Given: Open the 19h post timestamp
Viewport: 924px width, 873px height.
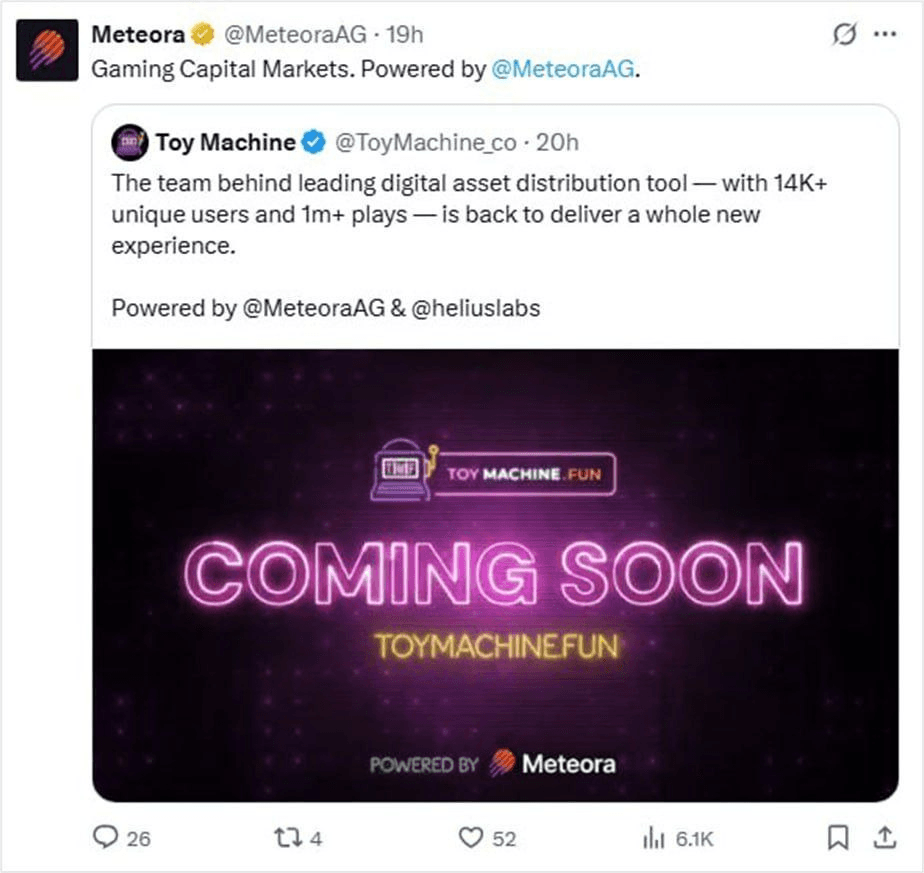Looking at the screenshot, I should pos(405,35).
